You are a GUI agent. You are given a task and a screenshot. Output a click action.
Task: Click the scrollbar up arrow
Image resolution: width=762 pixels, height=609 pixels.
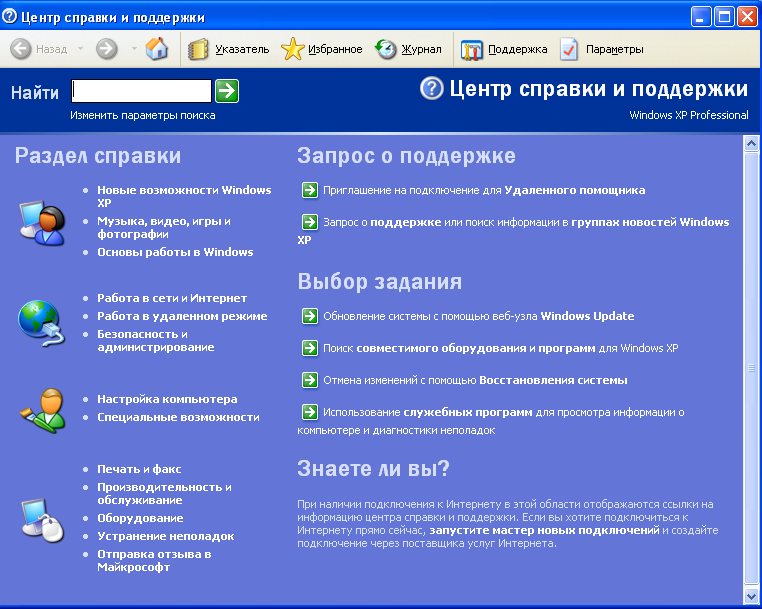[x=751, y=143]
